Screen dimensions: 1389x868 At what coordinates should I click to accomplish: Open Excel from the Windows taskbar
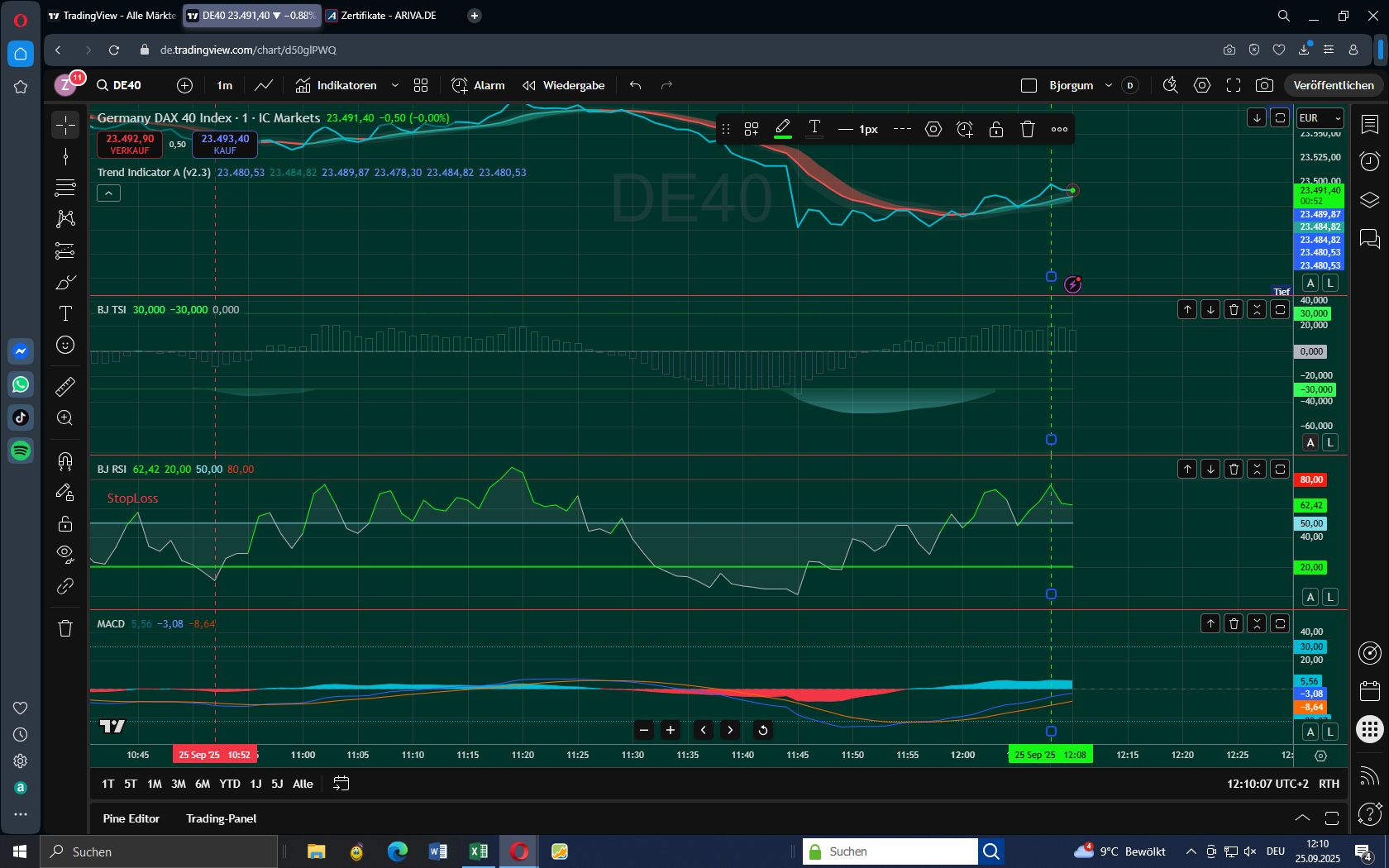click(x=477, y=851)
